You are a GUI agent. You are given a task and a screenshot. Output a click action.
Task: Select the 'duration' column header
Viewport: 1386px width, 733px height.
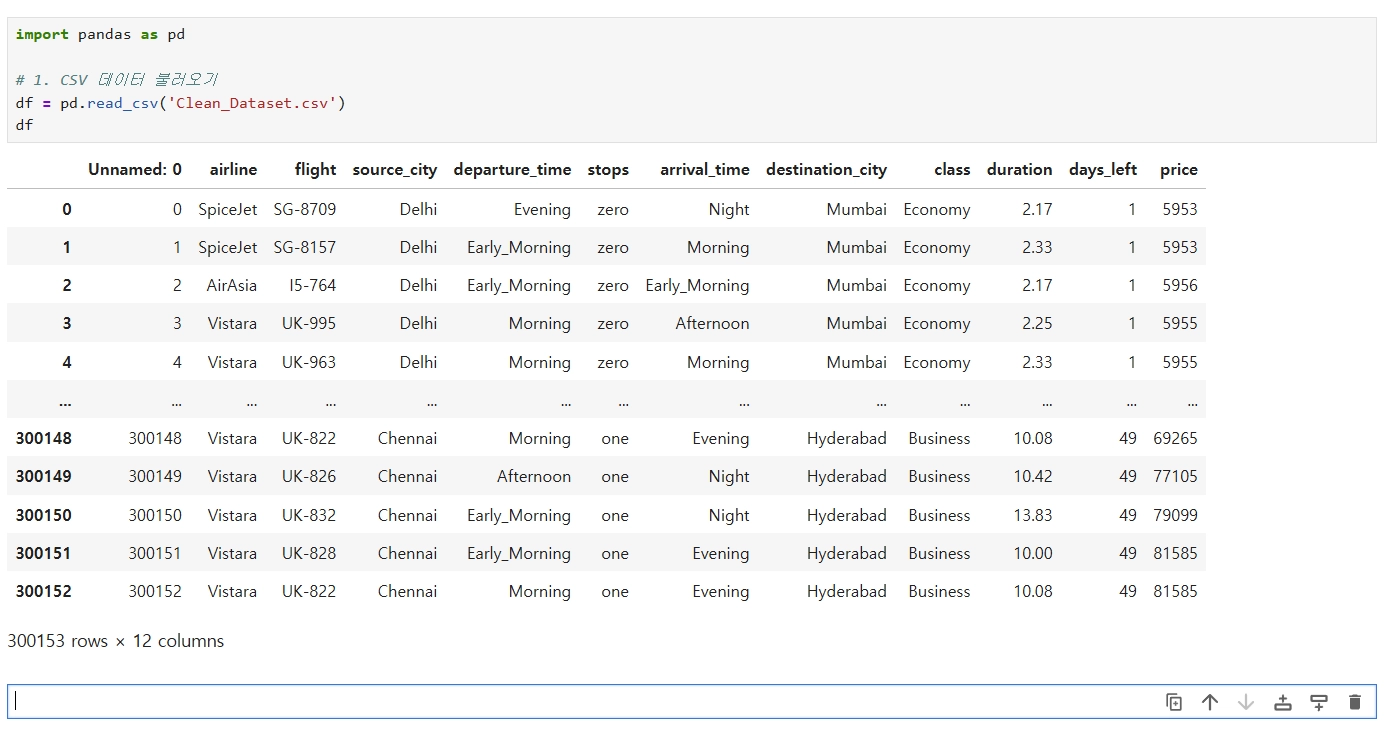point(1019,170)
